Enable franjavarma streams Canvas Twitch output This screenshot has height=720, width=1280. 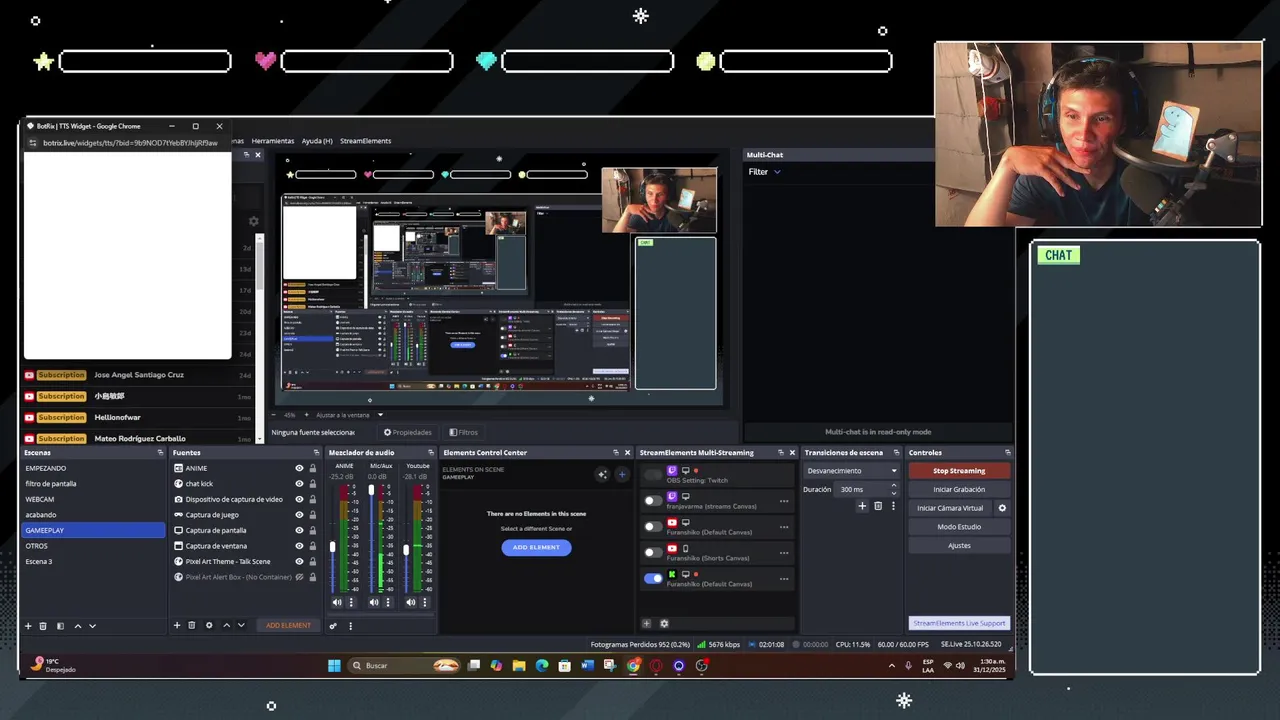click(x=653, y=501)
